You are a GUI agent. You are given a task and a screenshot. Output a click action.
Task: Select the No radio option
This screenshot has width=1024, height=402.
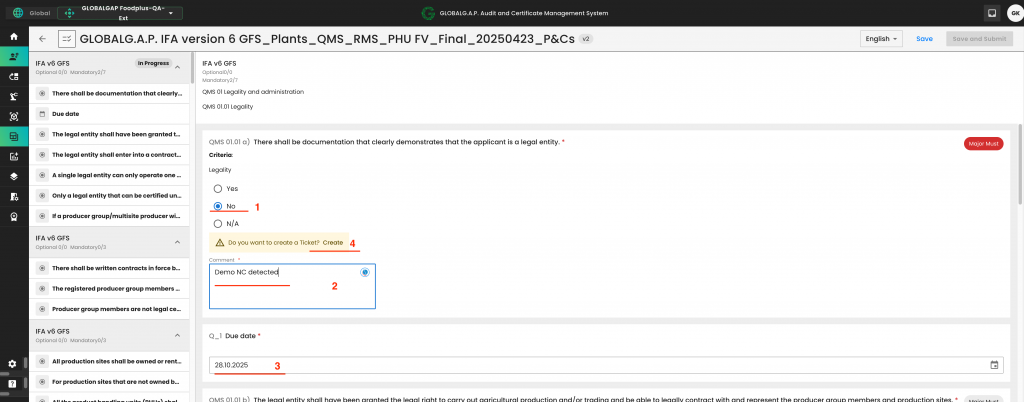coord(219,206)
